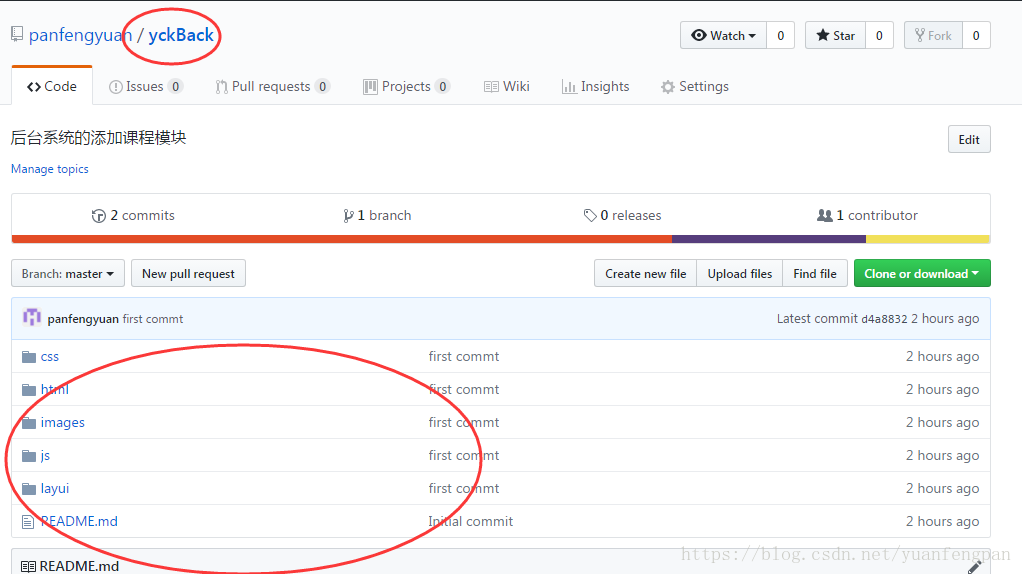Click the Manage topics link
Screen dimensions: 1022x574
[50, 169]
